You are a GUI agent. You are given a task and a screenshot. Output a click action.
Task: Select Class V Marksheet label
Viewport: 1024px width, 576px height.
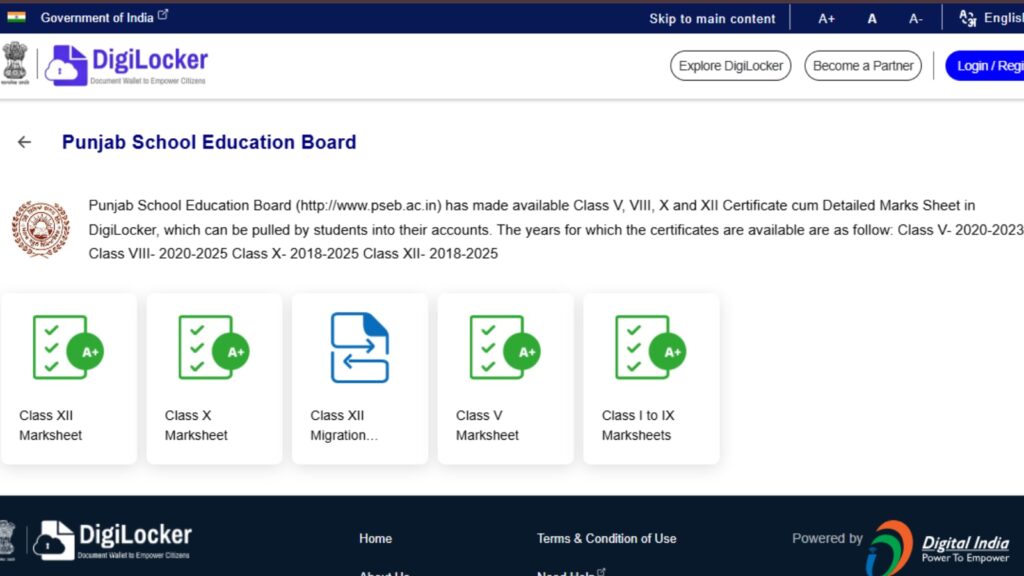pos(487,425)
